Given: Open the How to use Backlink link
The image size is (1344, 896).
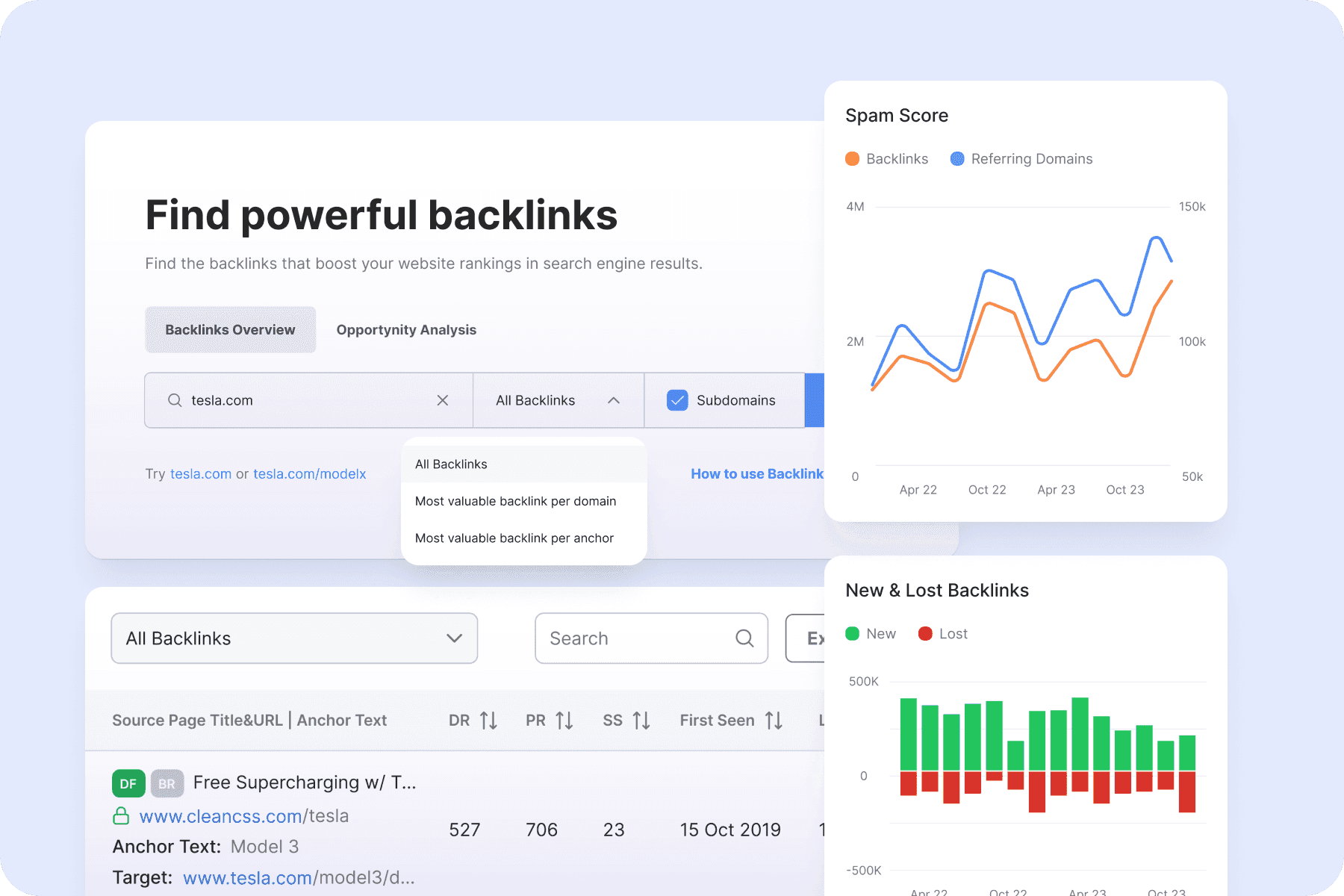Looking at the screenshot, I should click(757, 473).
